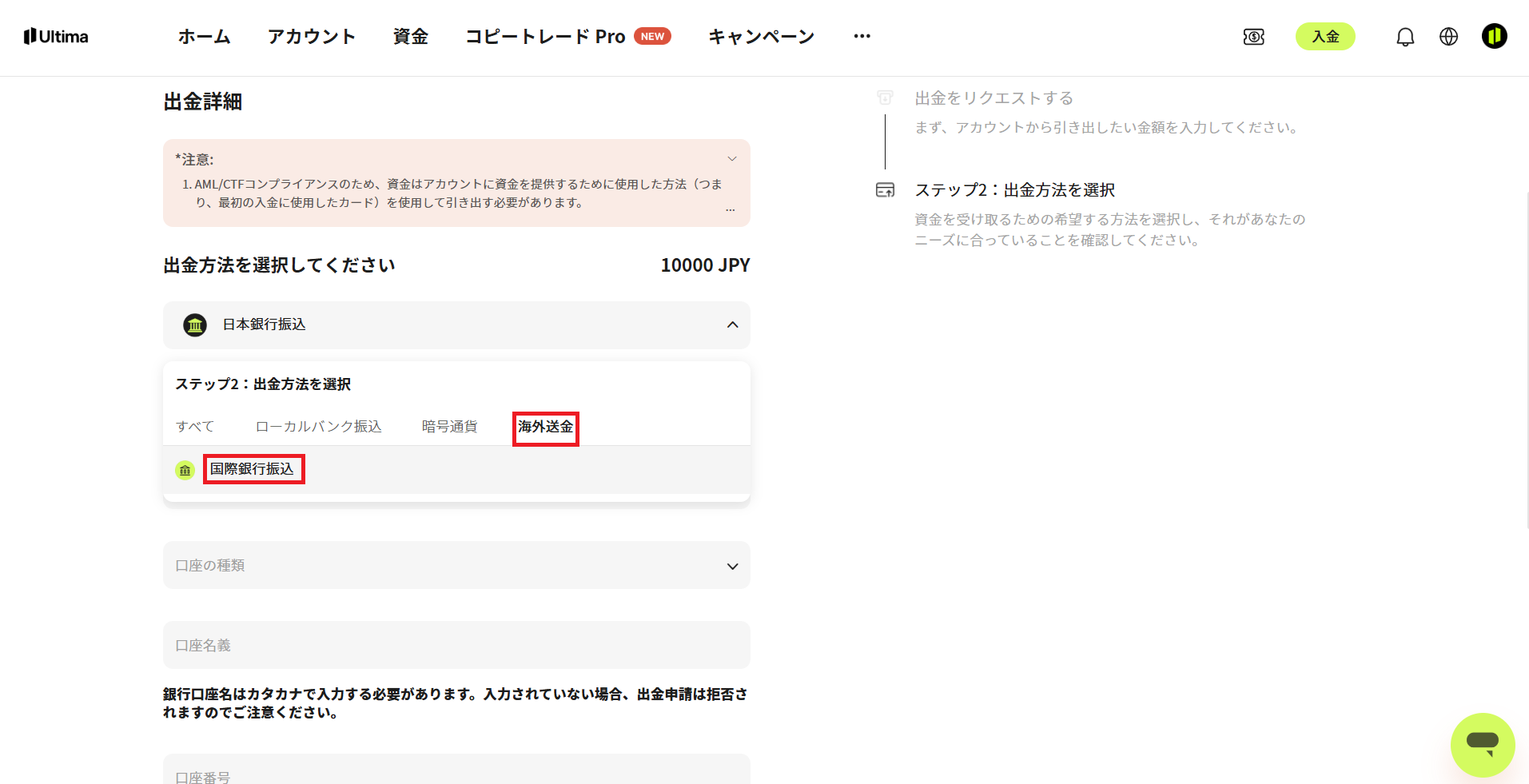Open the ホーム menu
The image size is (1529, 784).
[205, 37]
